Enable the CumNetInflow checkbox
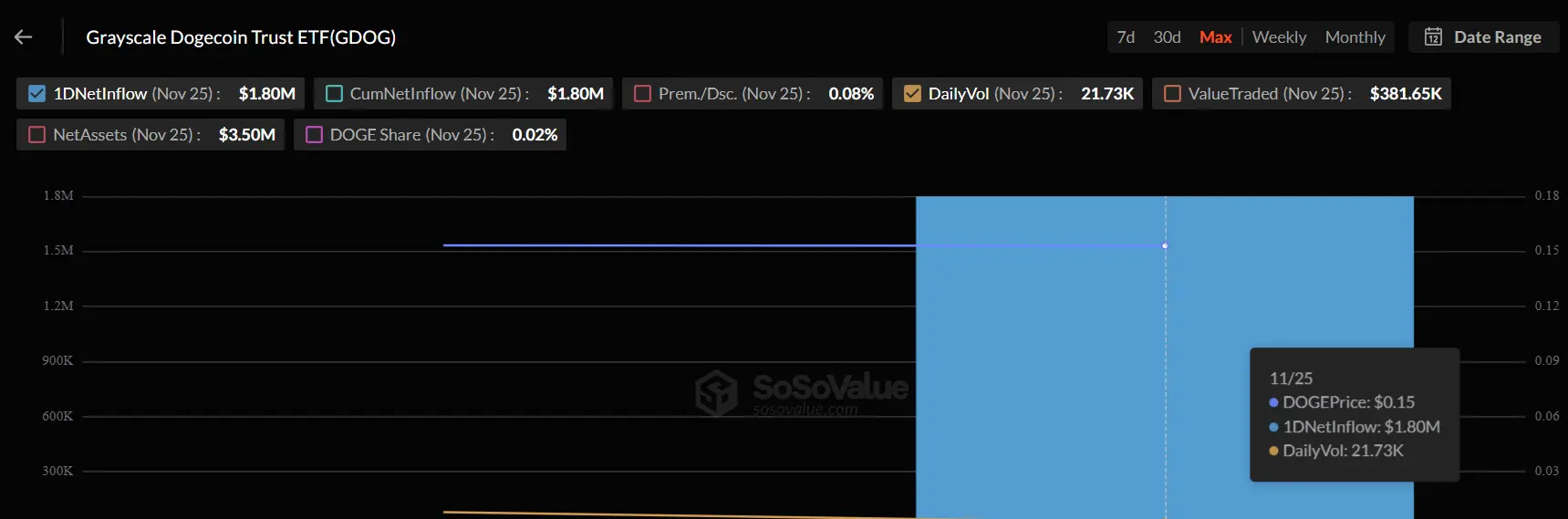Image resolution: width=1568 pixels, height=519 pixels. tap(334, 94)
